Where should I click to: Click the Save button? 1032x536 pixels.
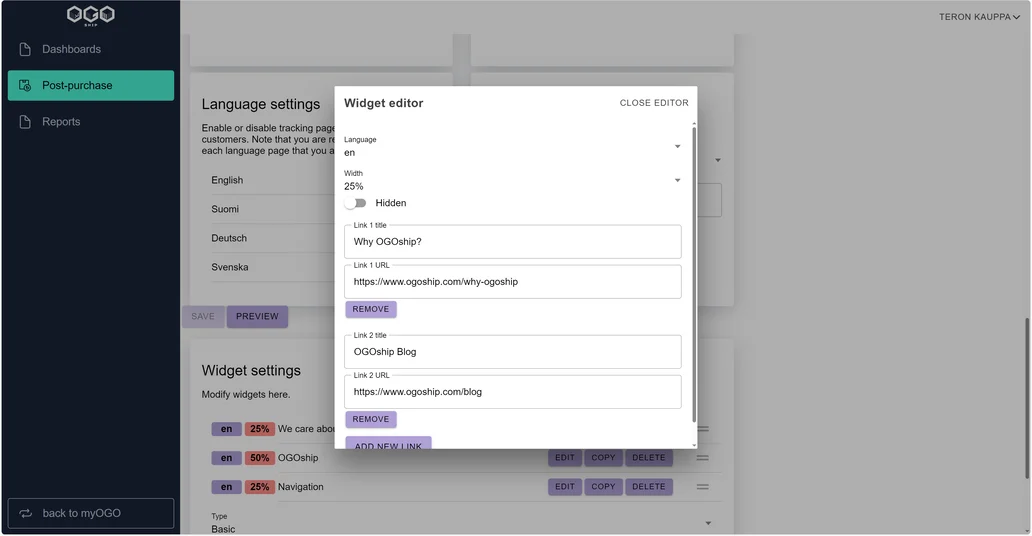(203, 317)
